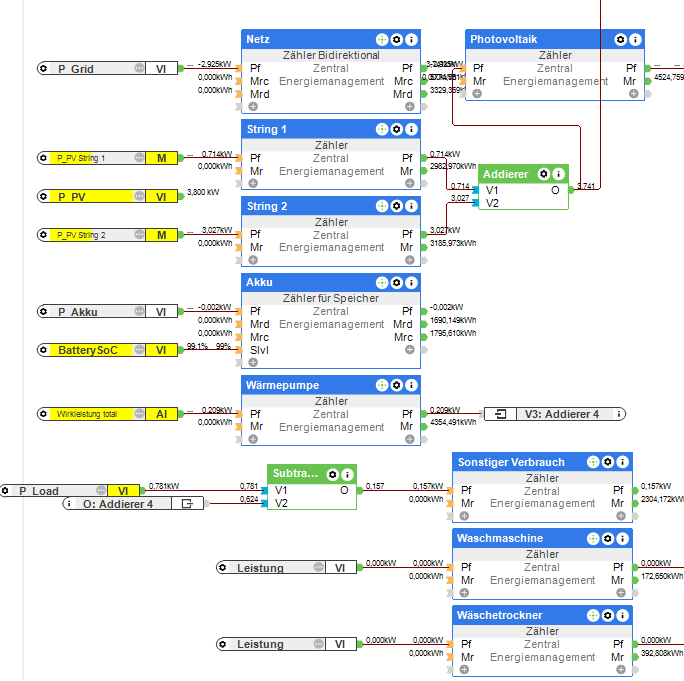The width and height of the screenshot is (684, 681).
Task: Click gear icon on P_Grid input
Action: pyautogui.click(x=43, y=68)
